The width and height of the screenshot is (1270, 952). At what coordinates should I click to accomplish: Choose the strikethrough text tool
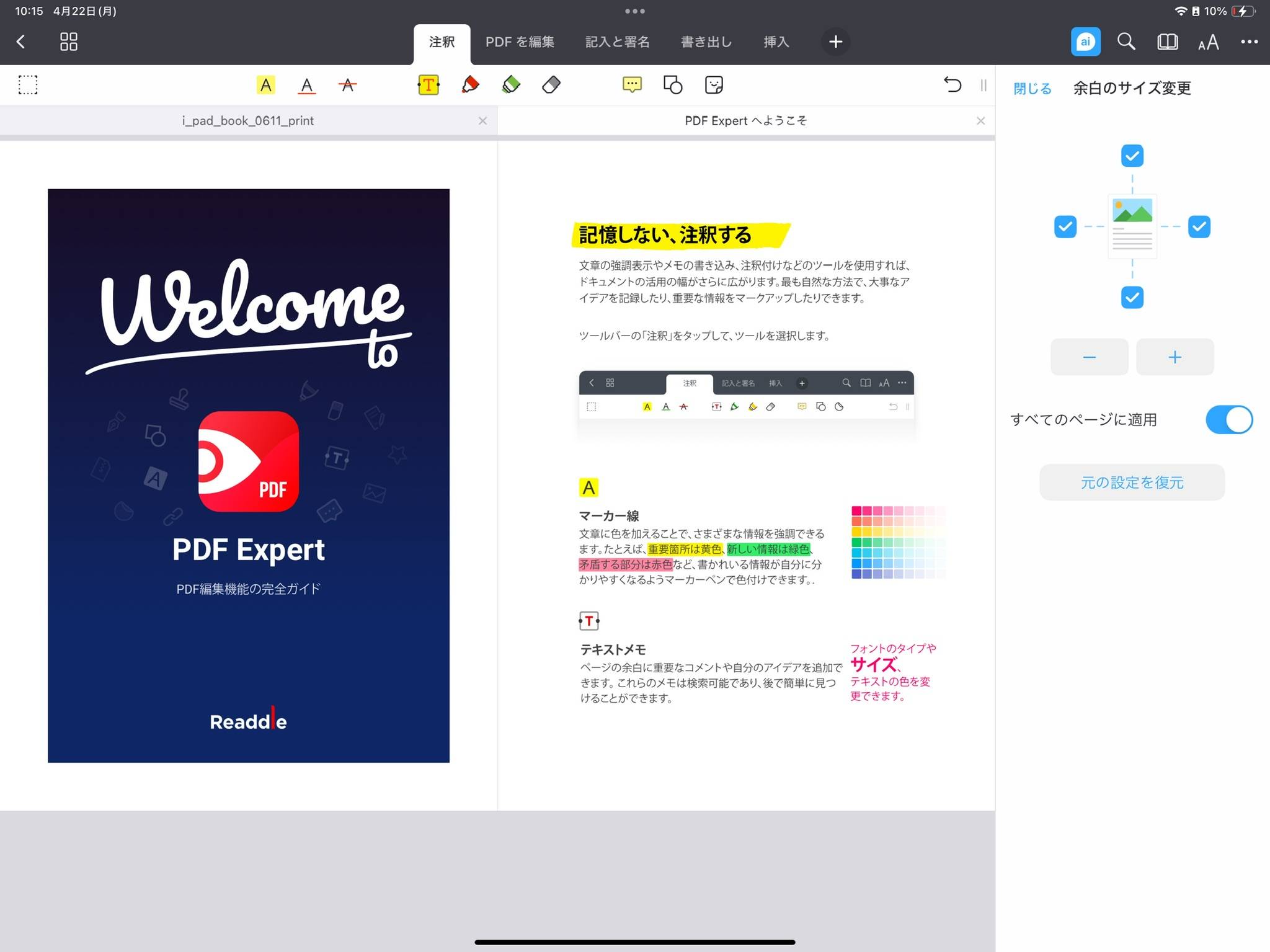click(347, 85)
